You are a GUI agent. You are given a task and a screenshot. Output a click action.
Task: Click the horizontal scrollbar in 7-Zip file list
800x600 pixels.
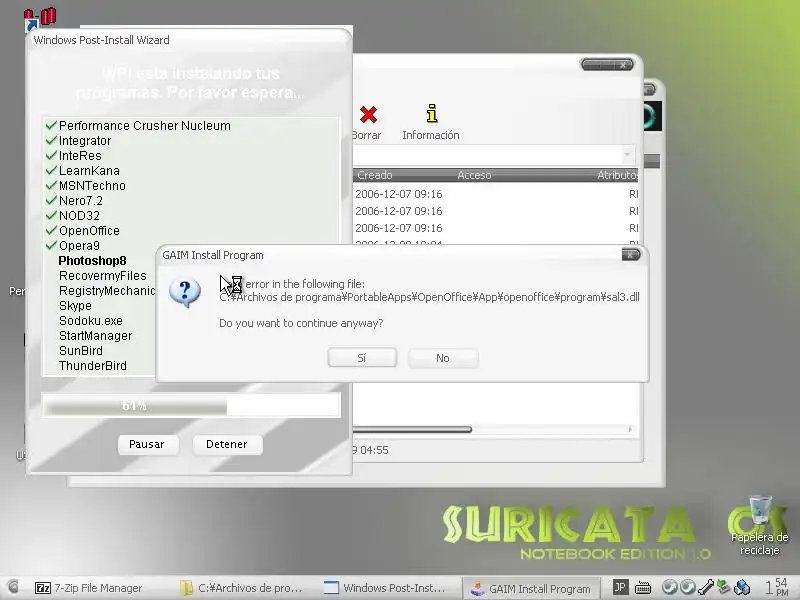[412, 430]
